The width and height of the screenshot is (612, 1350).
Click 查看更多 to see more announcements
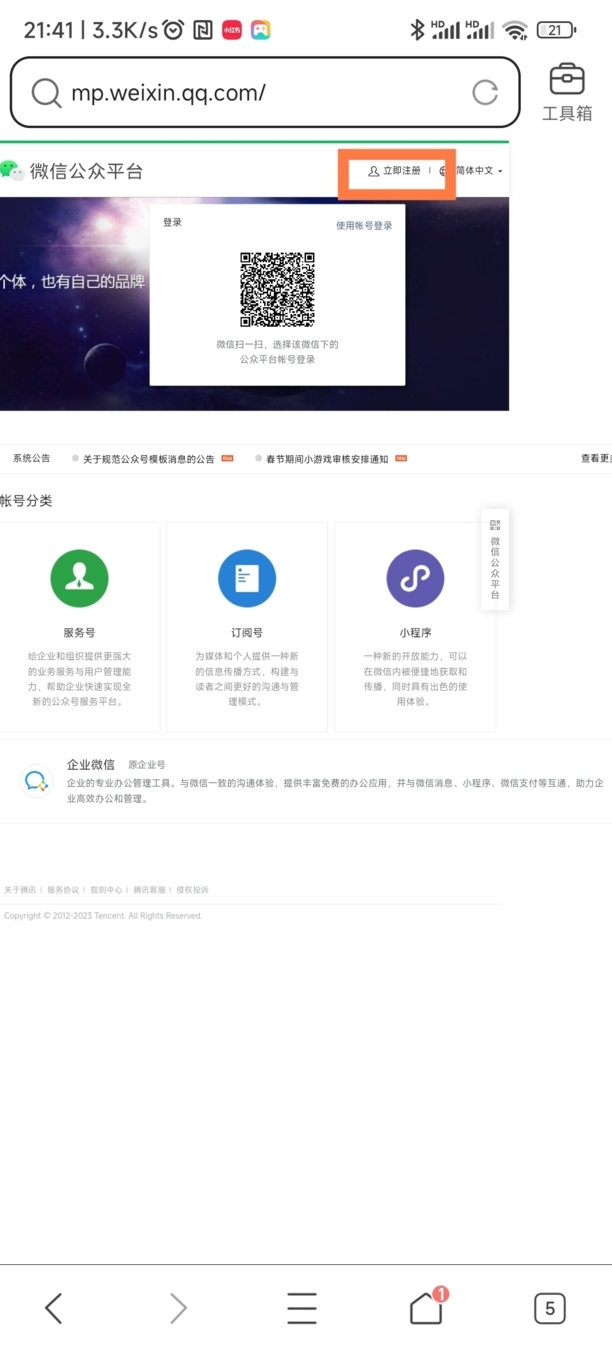tap(596, 459)
